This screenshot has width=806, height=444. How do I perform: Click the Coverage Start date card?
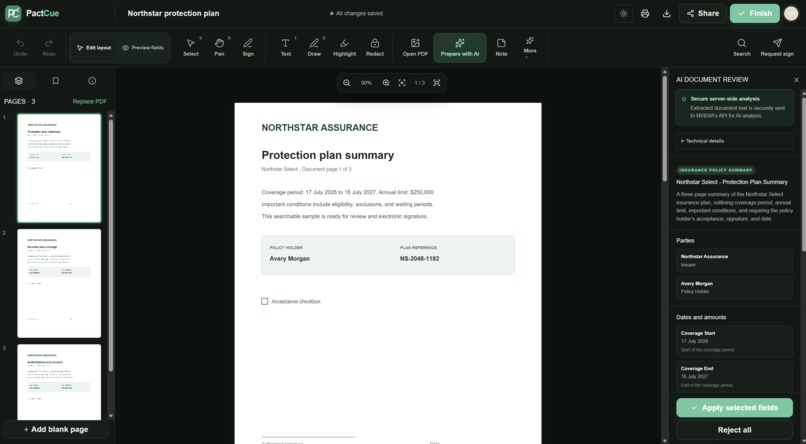coord(734,341)
